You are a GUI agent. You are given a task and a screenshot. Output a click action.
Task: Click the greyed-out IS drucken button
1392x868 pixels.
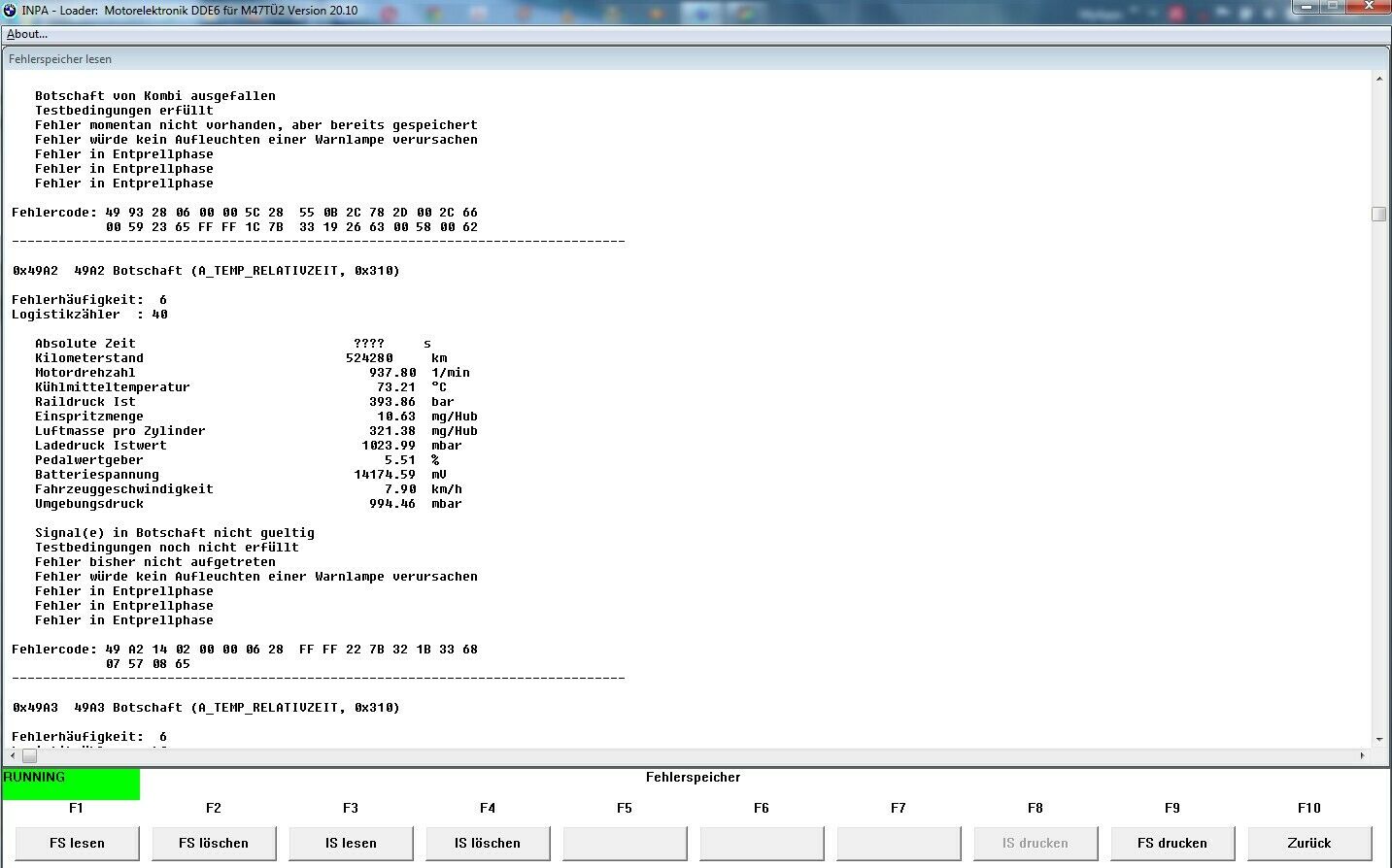point(1036,843)
